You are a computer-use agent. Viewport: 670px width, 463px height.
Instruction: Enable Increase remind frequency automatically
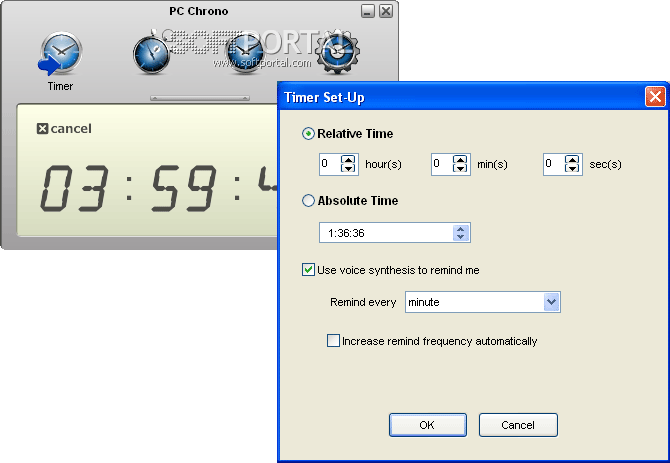[x=333, y=341]
